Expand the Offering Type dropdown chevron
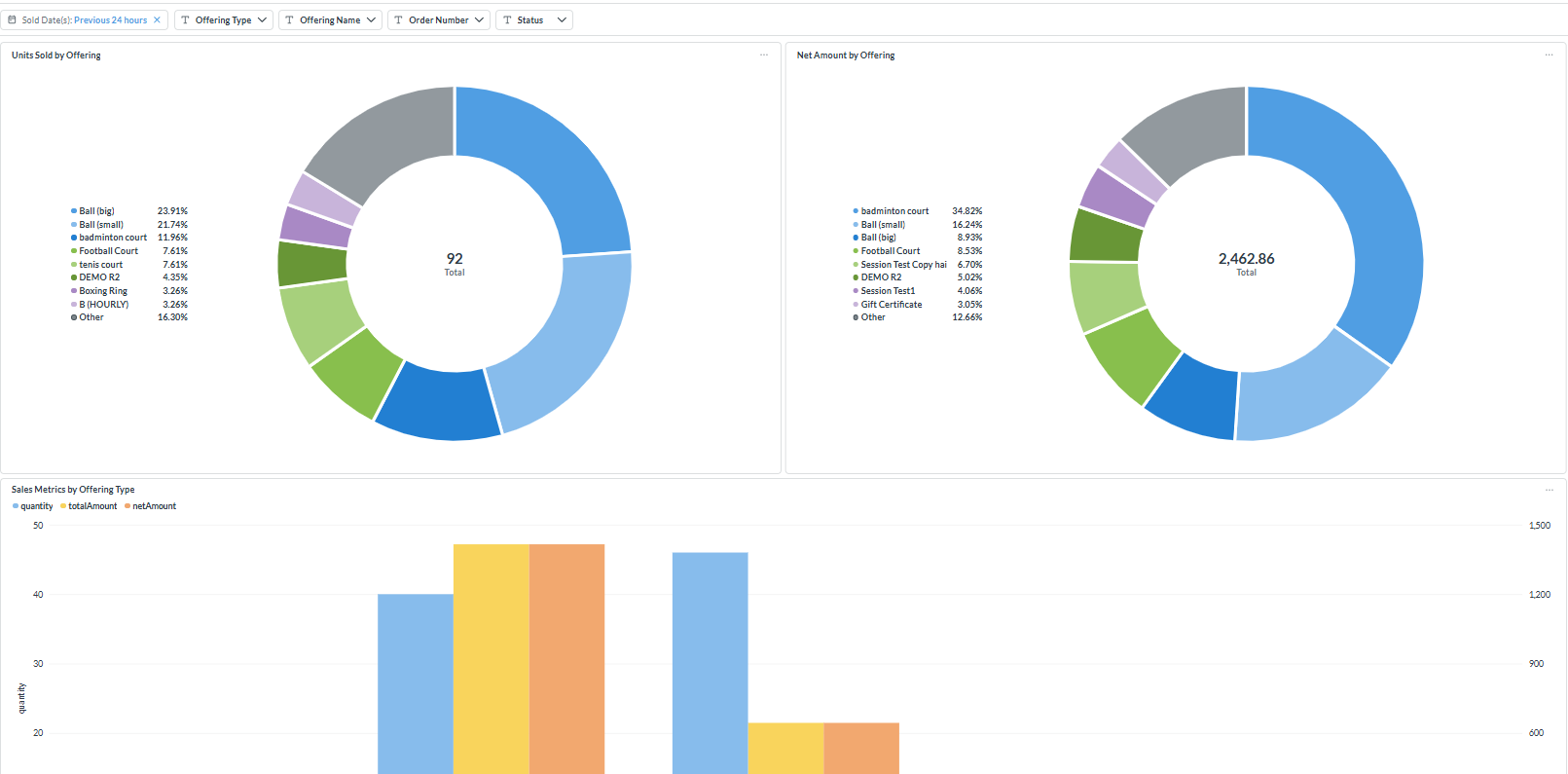Screen dimensions: 1568x774 (x=262, y=19)
